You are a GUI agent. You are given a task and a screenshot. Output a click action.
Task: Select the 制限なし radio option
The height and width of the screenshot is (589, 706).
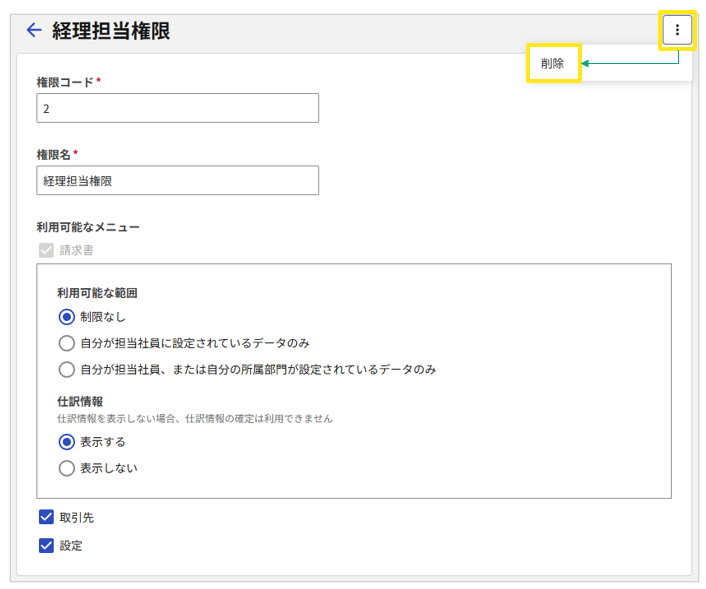pos(67,317)
